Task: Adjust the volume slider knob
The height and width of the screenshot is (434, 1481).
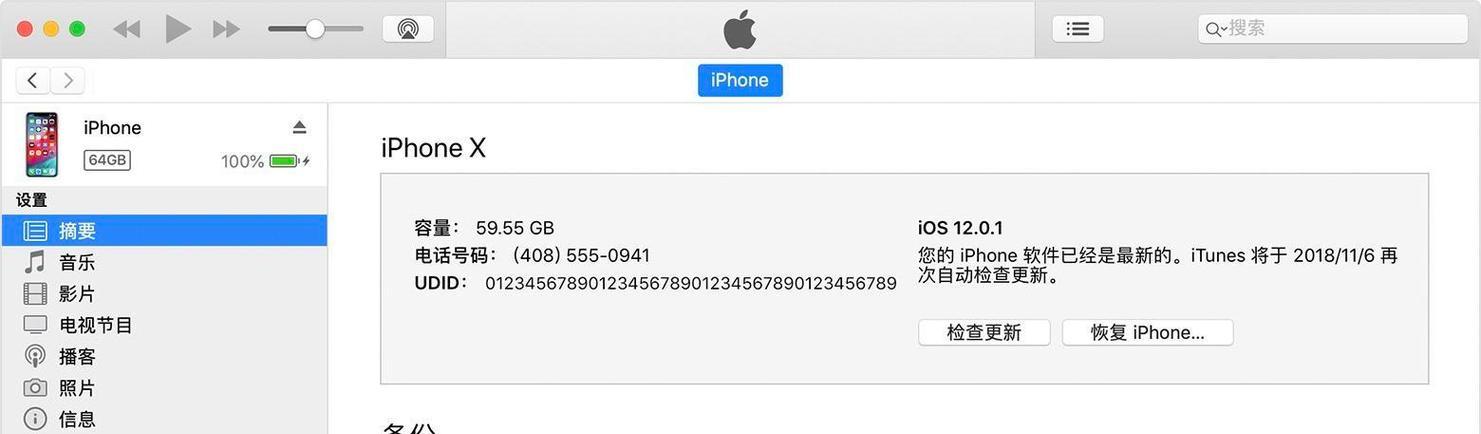Action: point(315,29)
